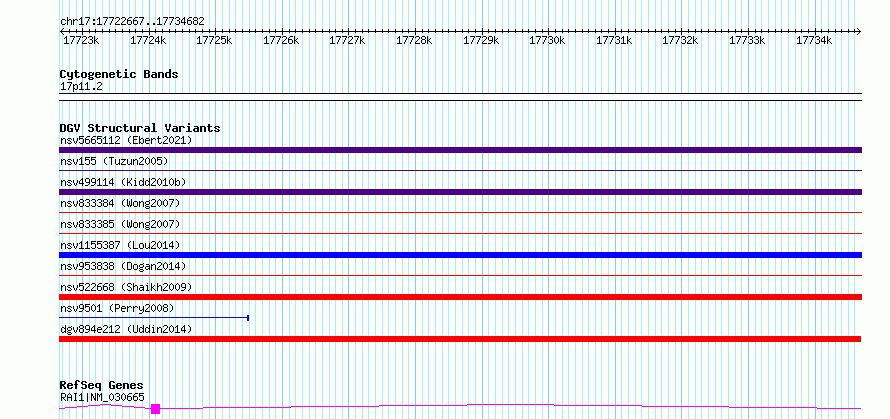This screenshot has height=419, width=890.
Task: Click the 17731k ruler tick label
Action: (614, 40)
